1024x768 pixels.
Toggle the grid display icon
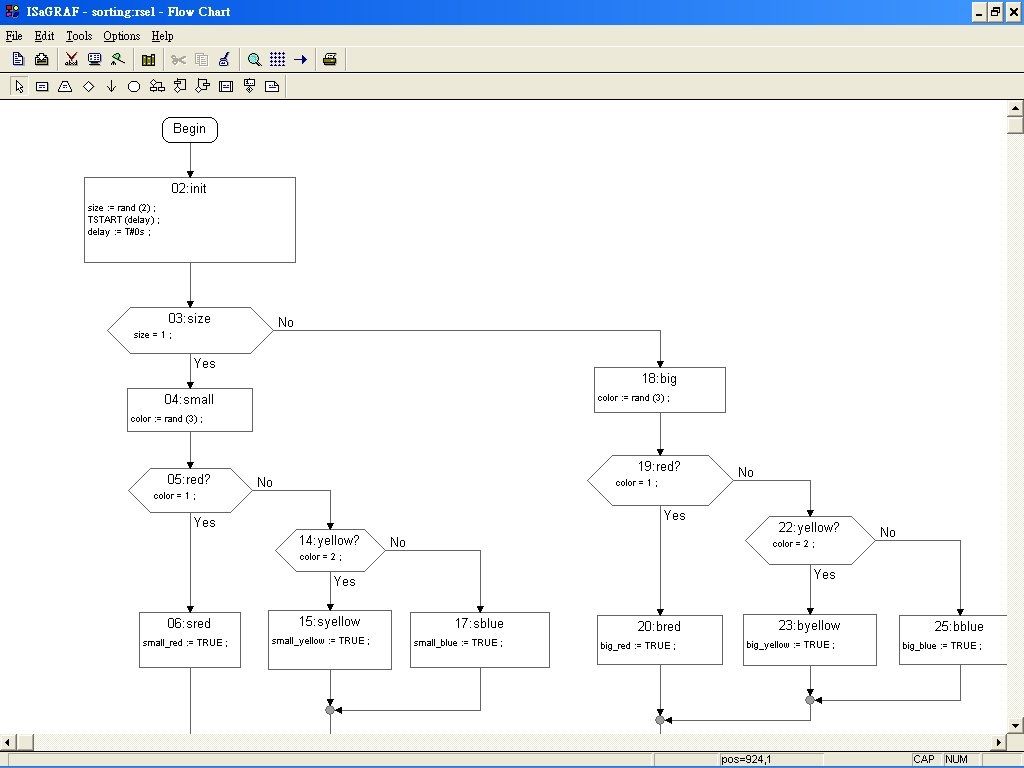pos(277,59)
